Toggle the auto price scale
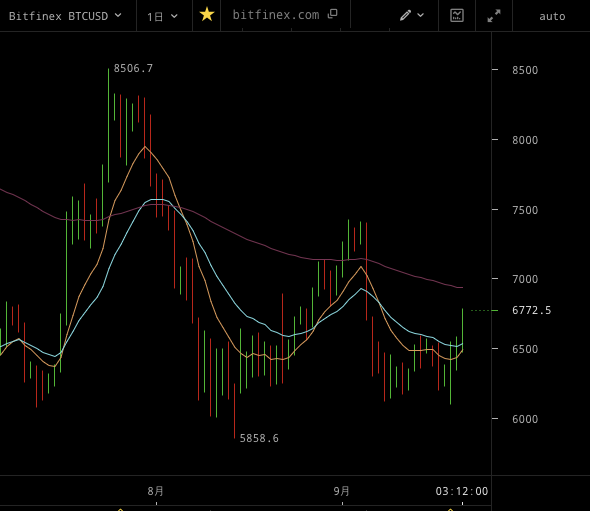Screen dimensions: 590x511 click(552, 17)
